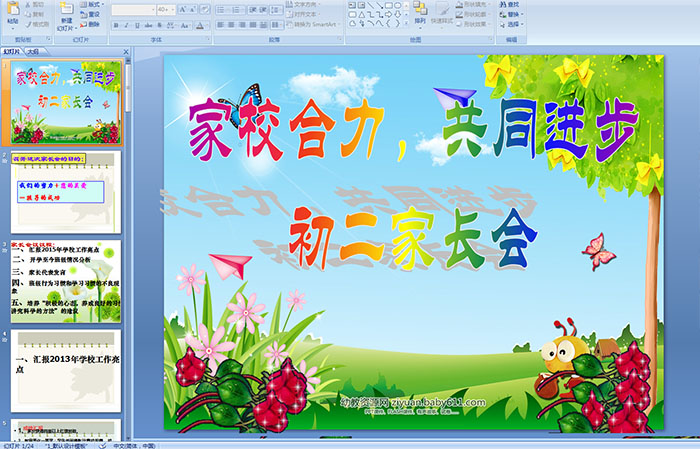Screen dimensions: 700x449
Task: Open the New Slide dropdown arrow
Action: coord(75,29)
